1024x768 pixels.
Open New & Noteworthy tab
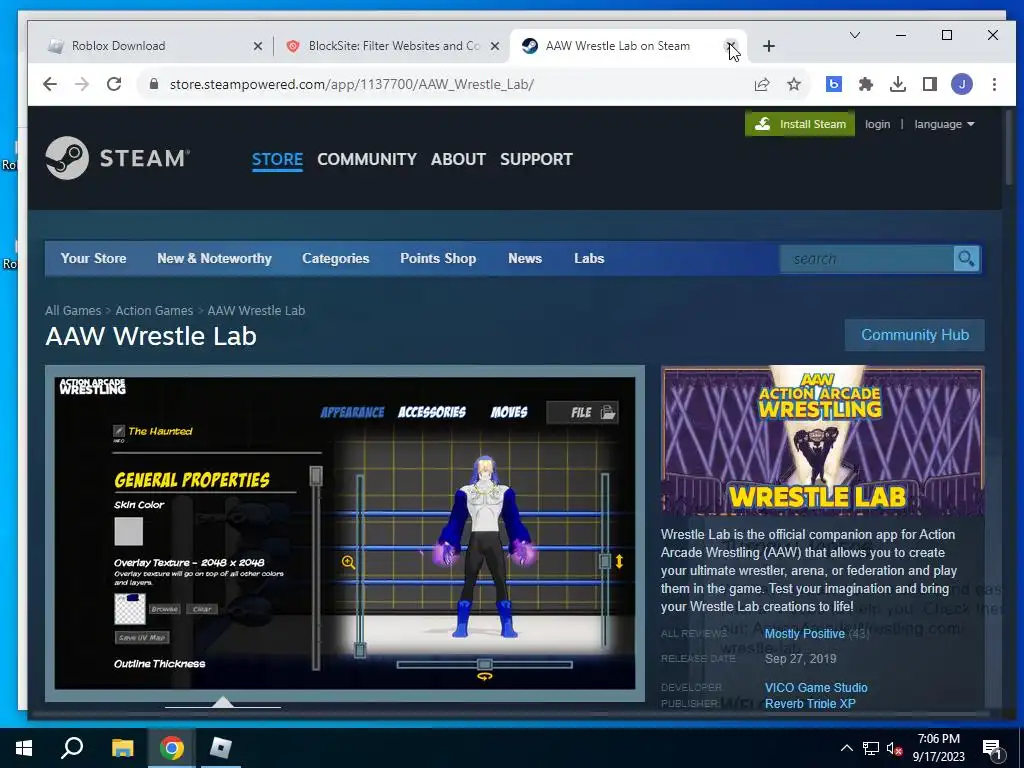(214, 259)
